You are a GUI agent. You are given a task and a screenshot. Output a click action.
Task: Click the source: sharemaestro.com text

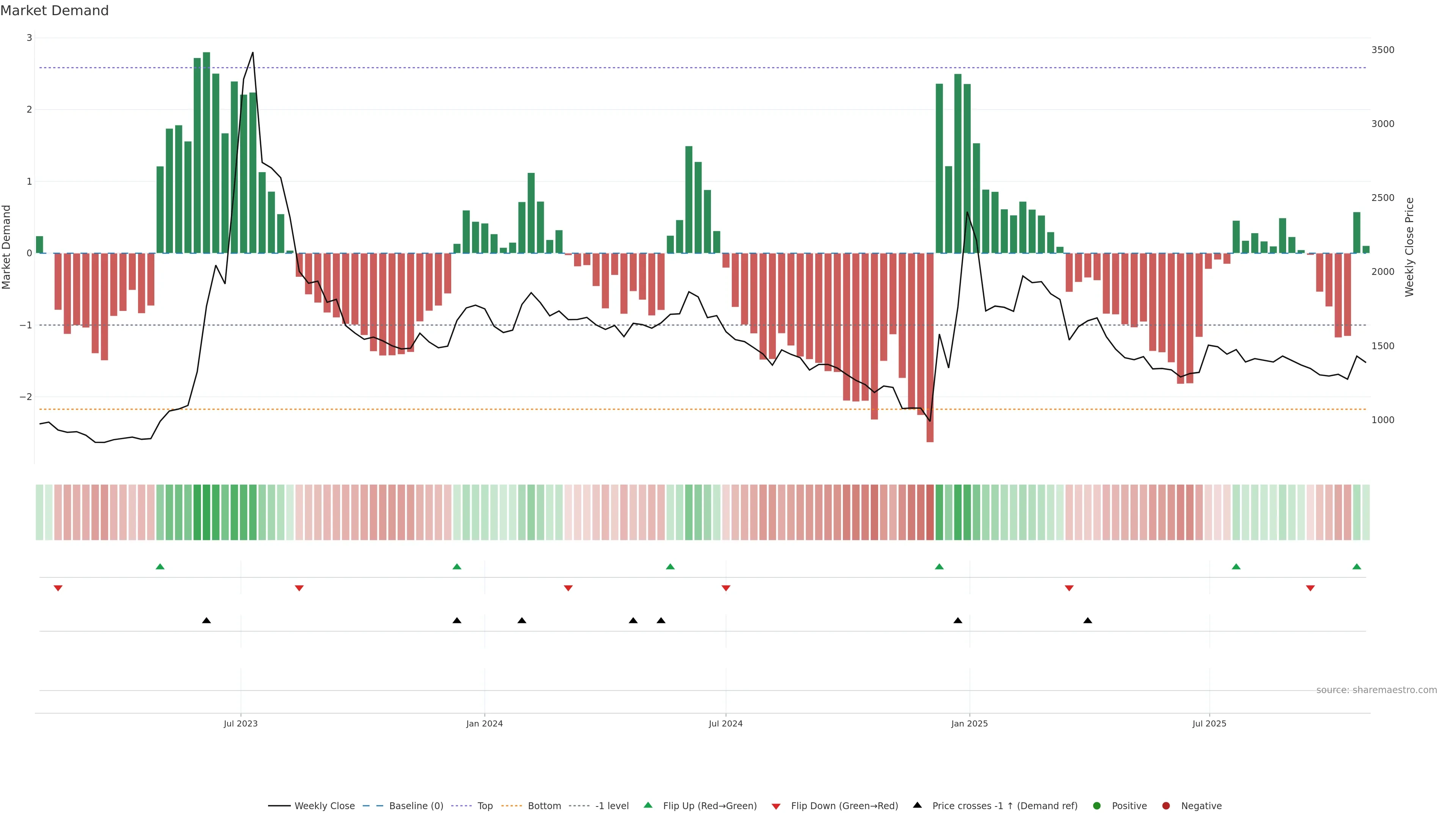(1376, 690)
